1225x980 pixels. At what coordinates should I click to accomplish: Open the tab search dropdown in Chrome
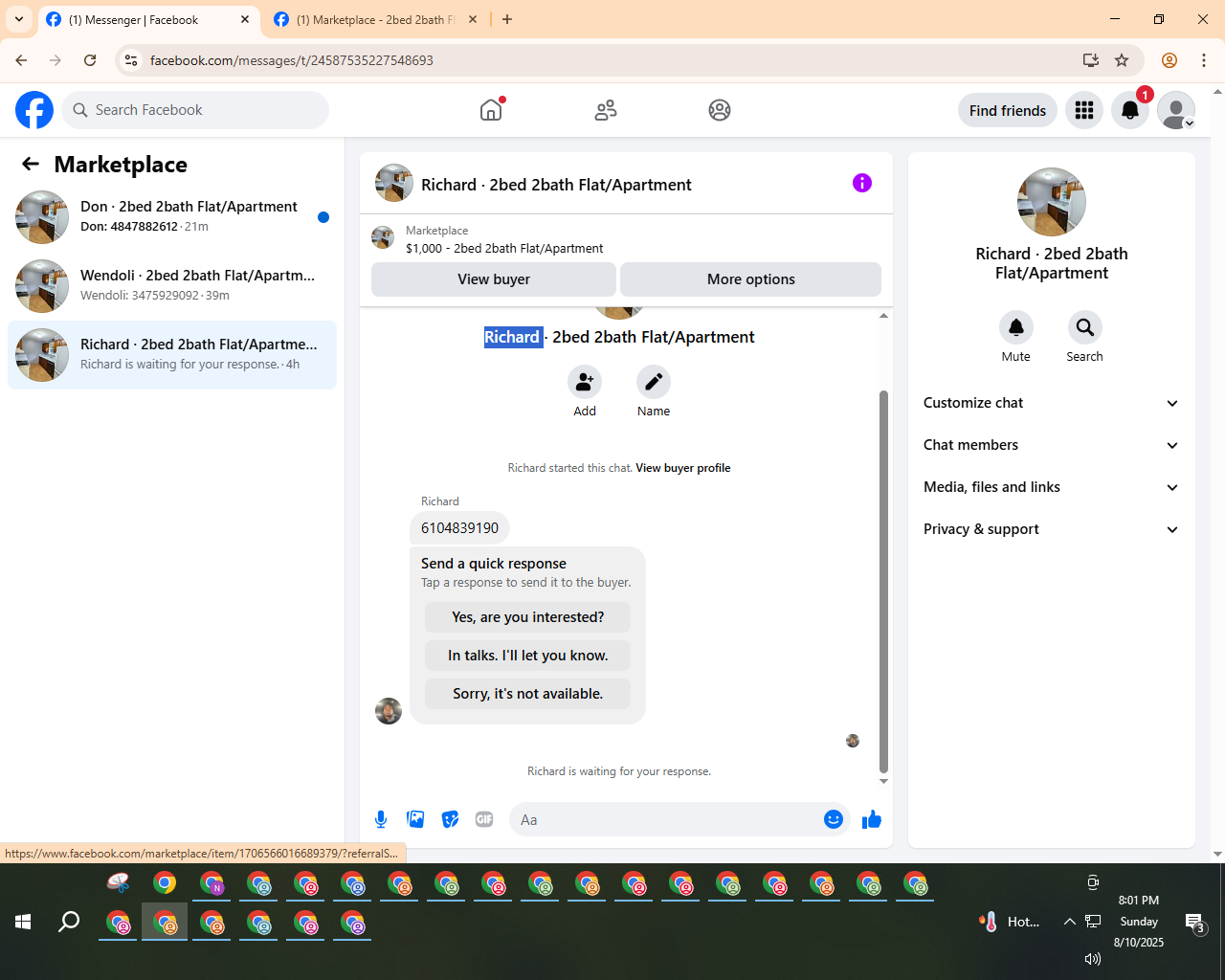pos(19,19)
